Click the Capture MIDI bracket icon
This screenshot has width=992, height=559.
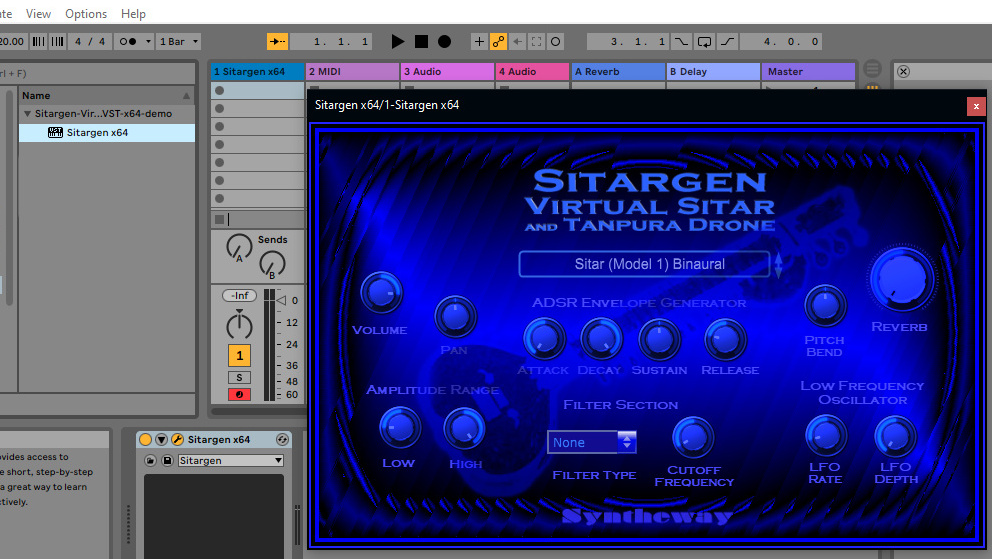[536, 42]
